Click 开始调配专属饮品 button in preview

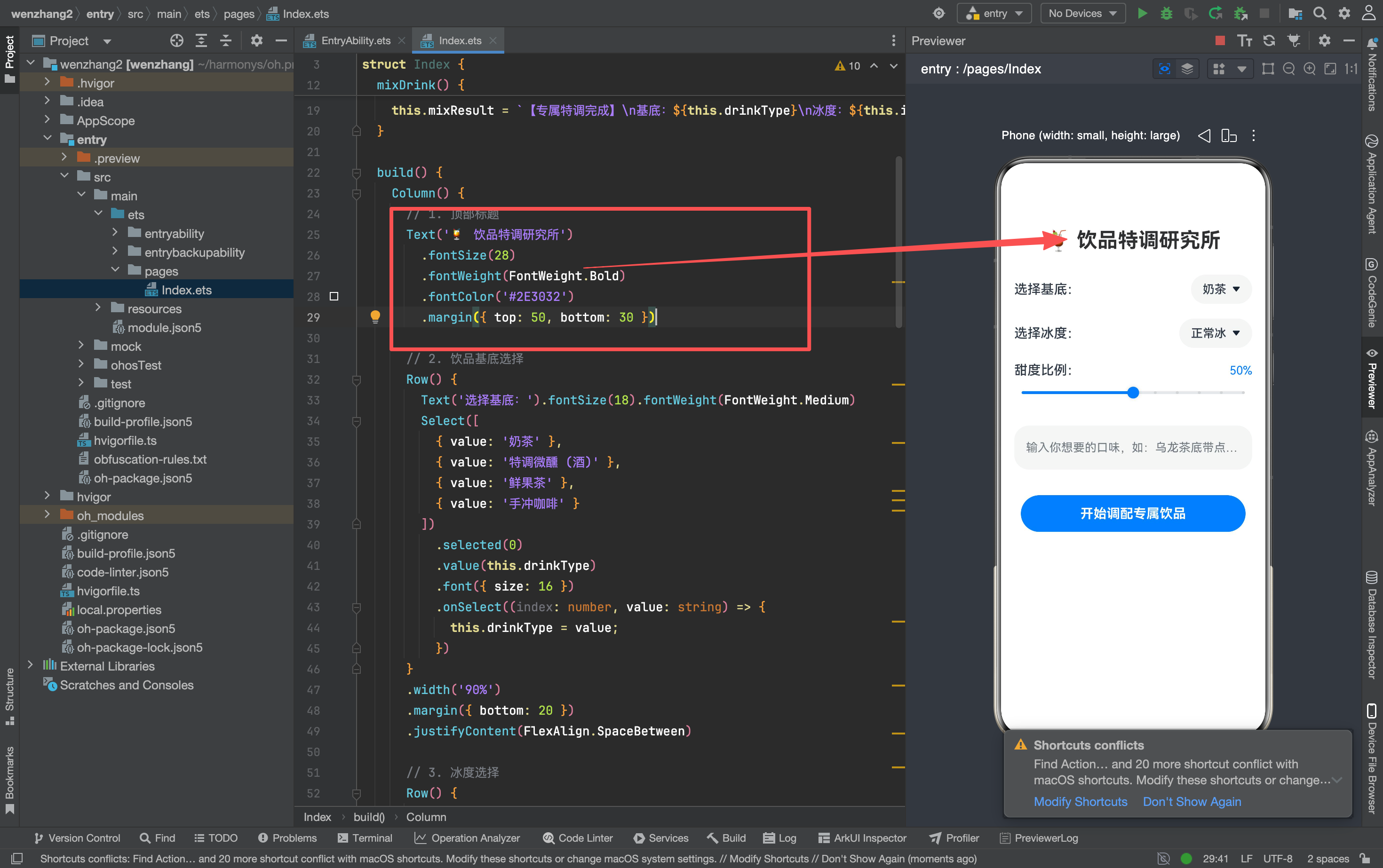click(1133, 513)
